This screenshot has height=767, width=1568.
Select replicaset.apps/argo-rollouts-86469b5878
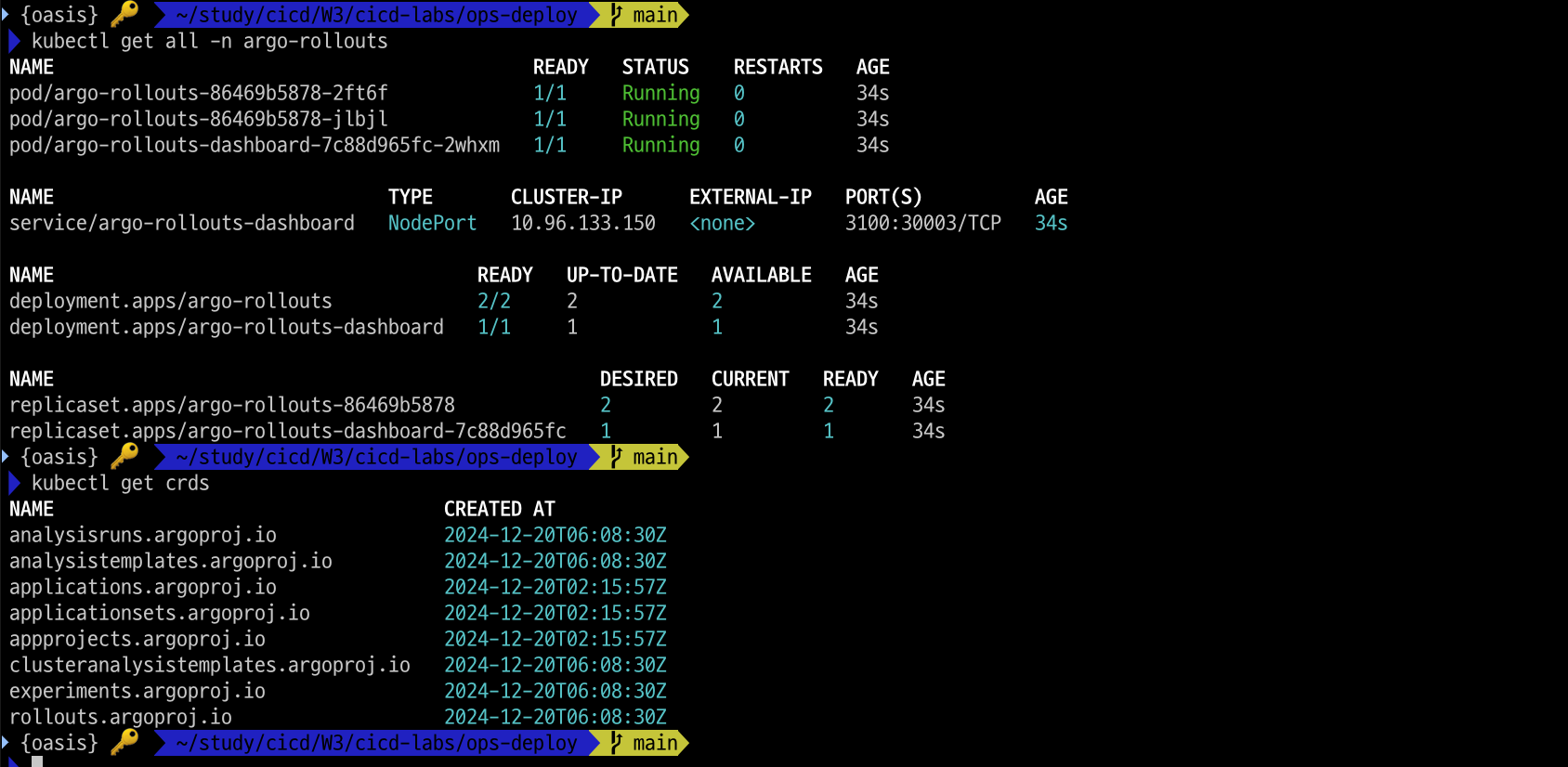tap(232, 405)
